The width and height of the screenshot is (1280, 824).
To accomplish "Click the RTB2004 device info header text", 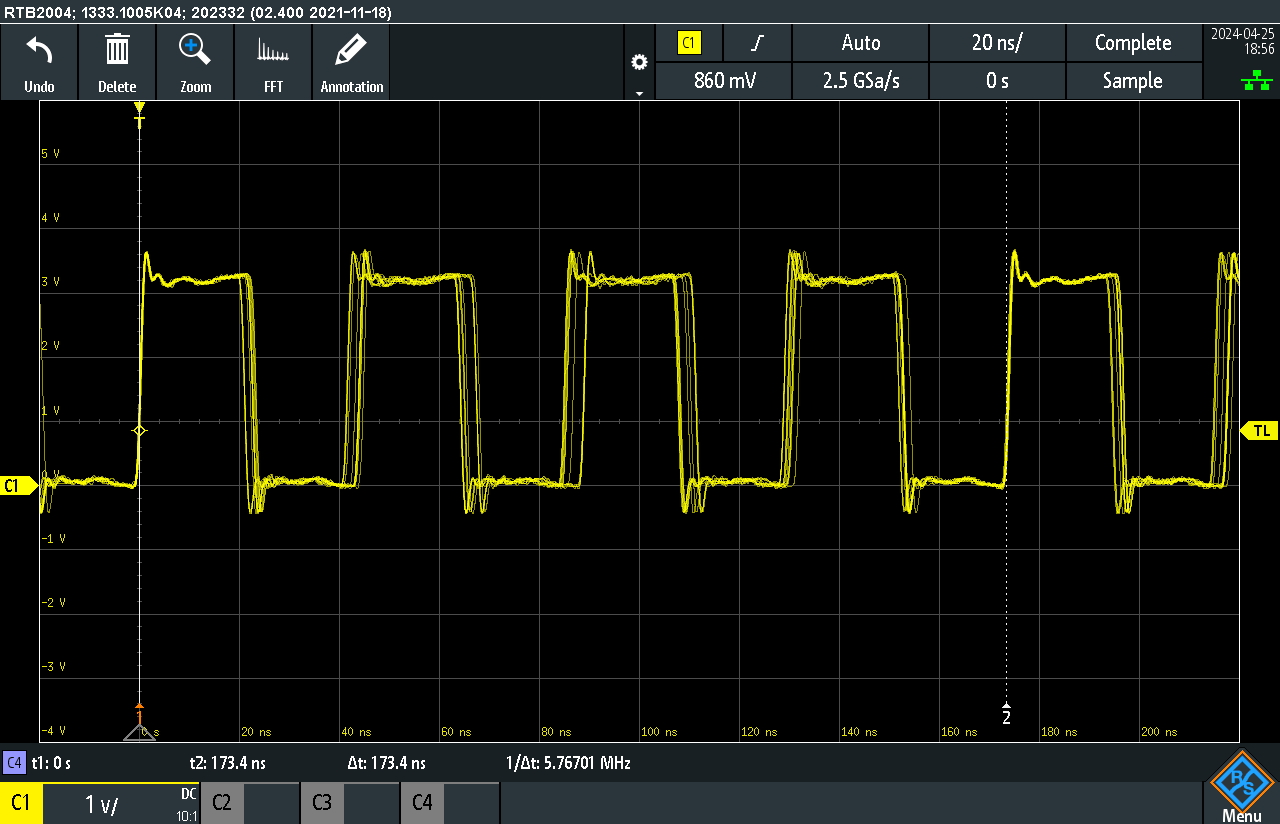I will pyautogui.click(x=198, y=12).
